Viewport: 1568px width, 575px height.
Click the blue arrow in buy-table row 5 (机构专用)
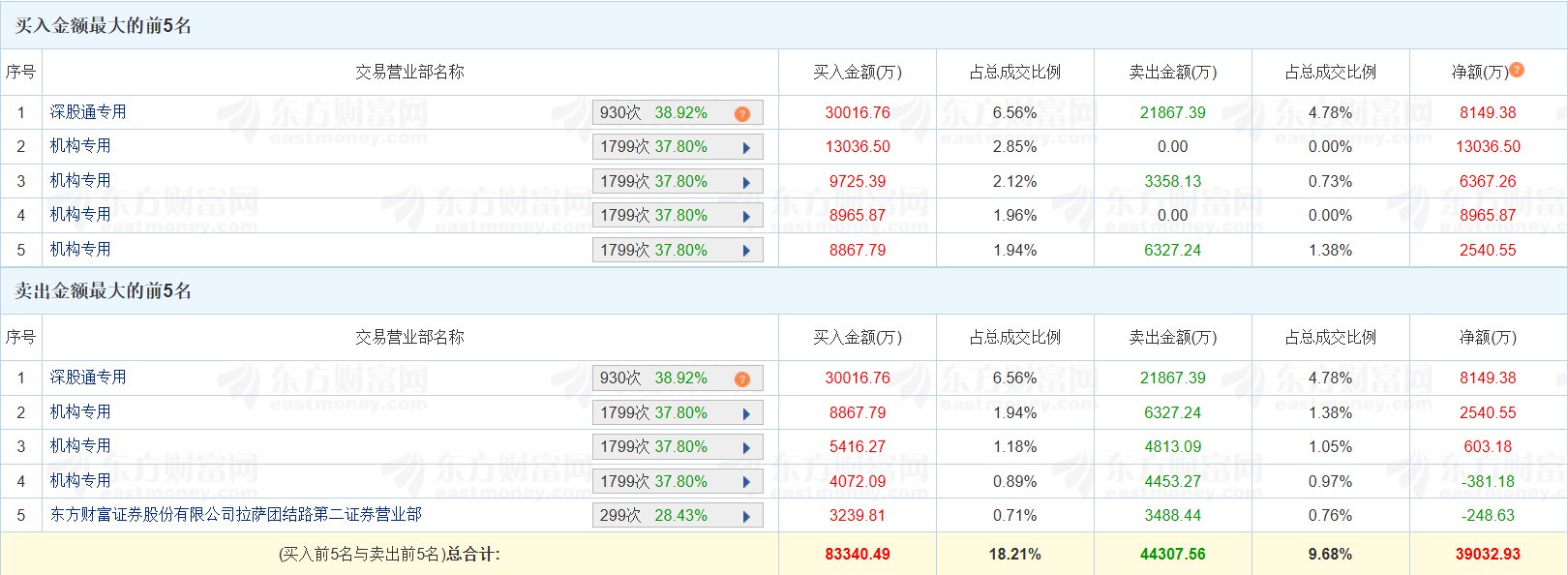click(x=746, y=252)
